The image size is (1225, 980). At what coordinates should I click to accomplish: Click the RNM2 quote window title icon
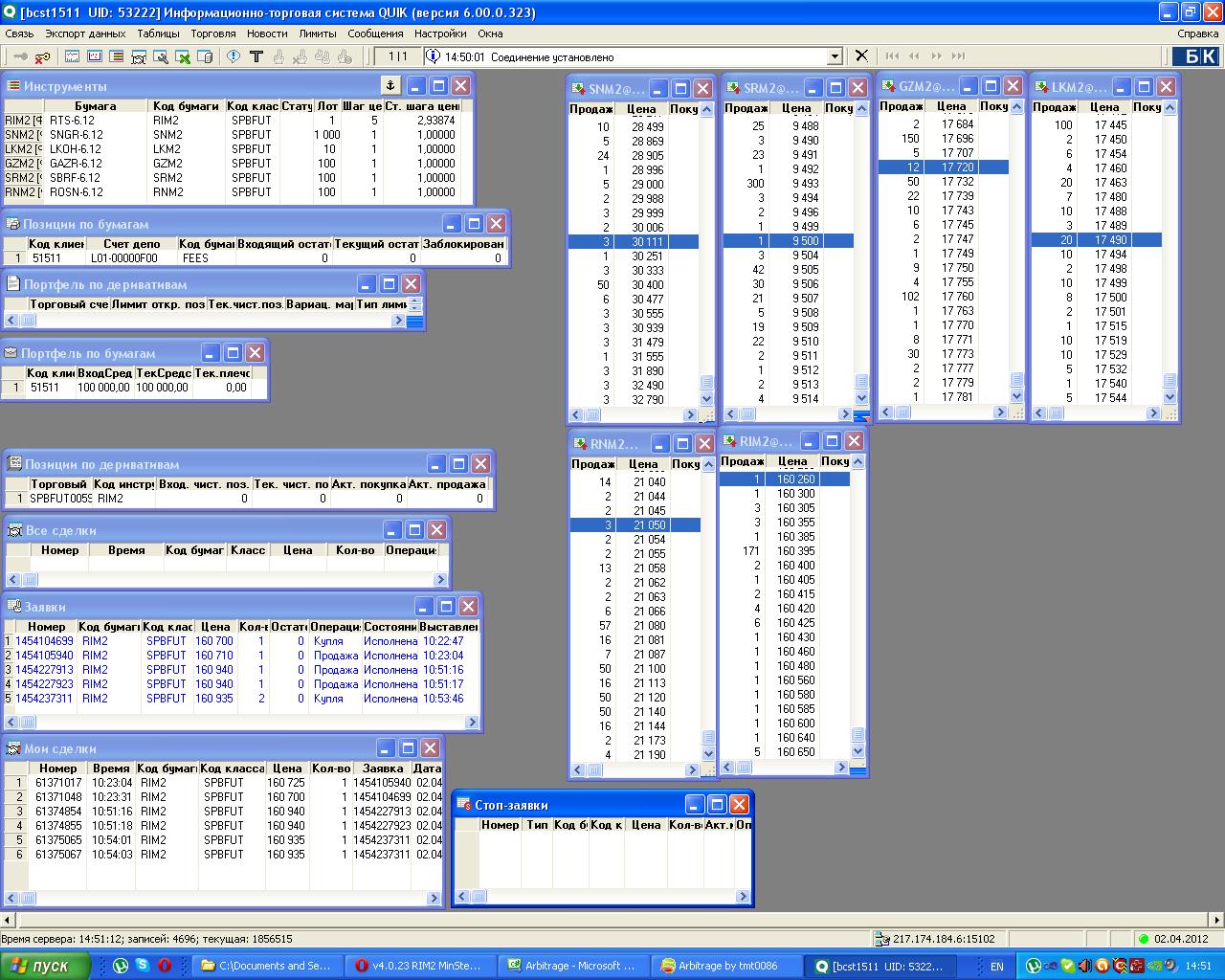click(x=580, y=444)
